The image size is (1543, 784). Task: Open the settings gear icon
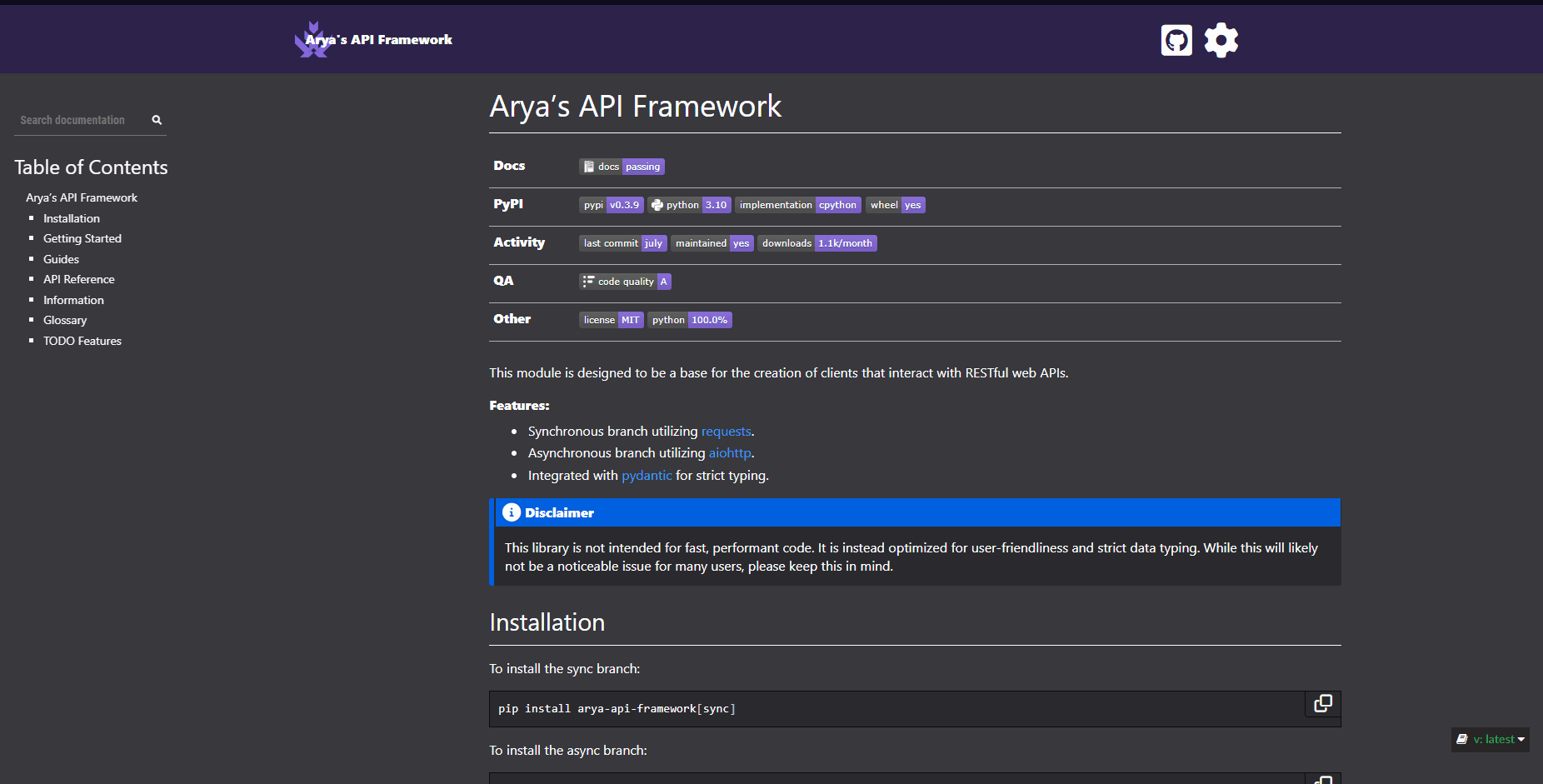[1221, 40]
